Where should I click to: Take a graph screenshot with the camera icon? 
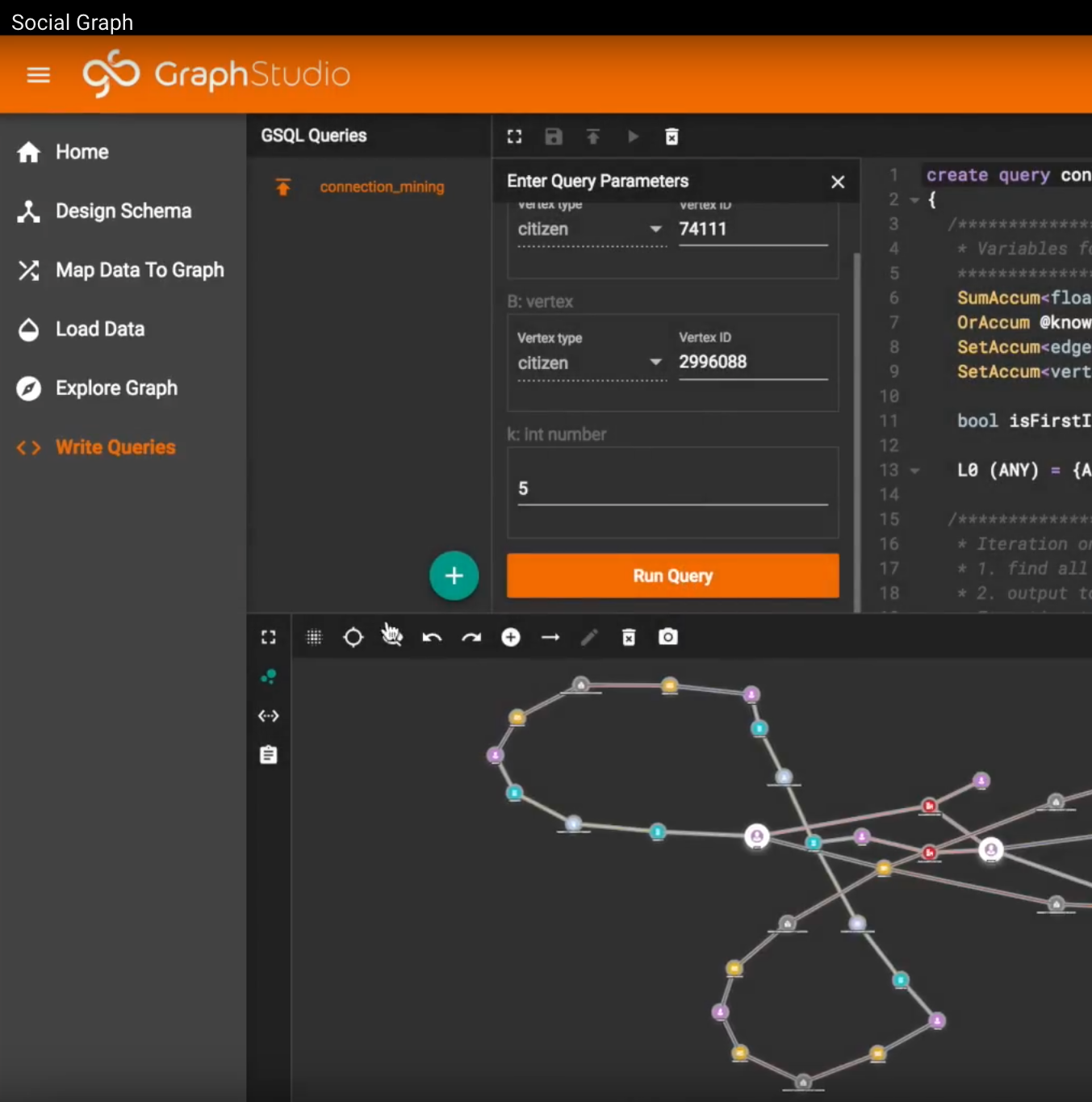pyautogui.click(x=668, y=637)
